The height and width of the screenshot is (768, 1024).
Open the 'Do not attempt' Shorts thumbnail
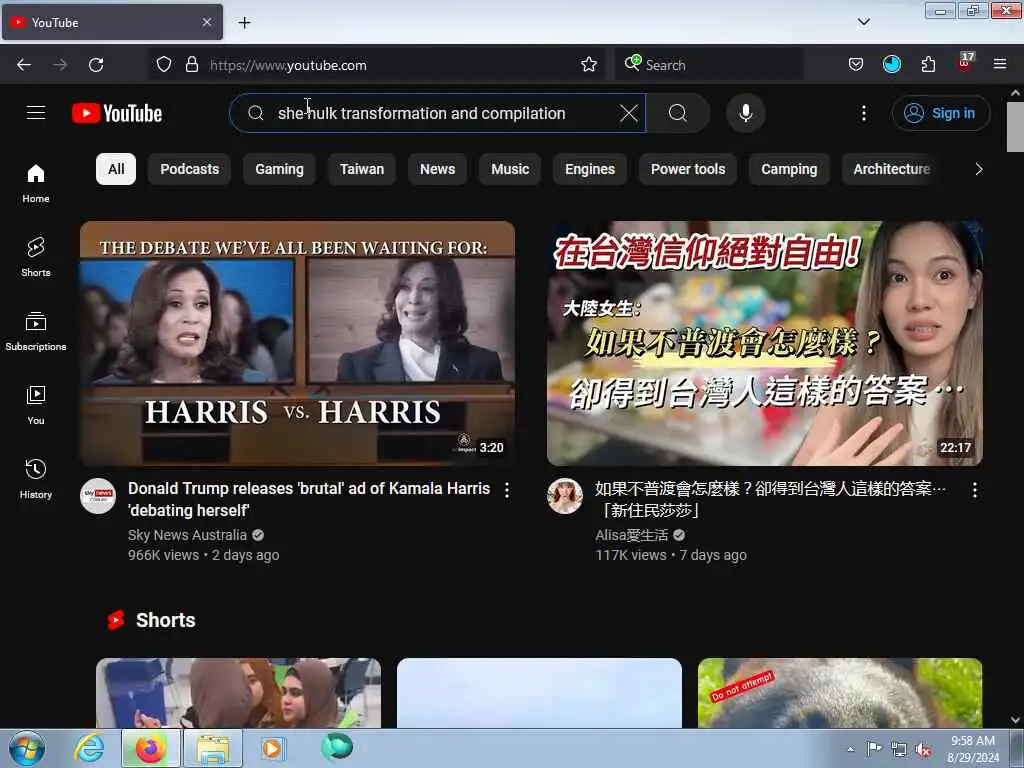(840, 693)
